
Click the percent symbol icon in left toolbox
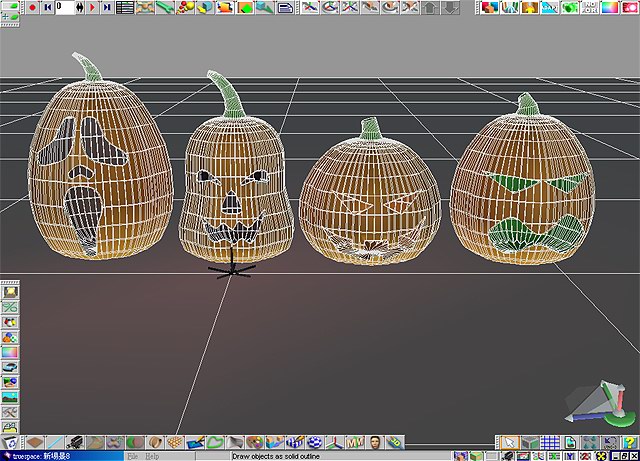click(10, 309)
